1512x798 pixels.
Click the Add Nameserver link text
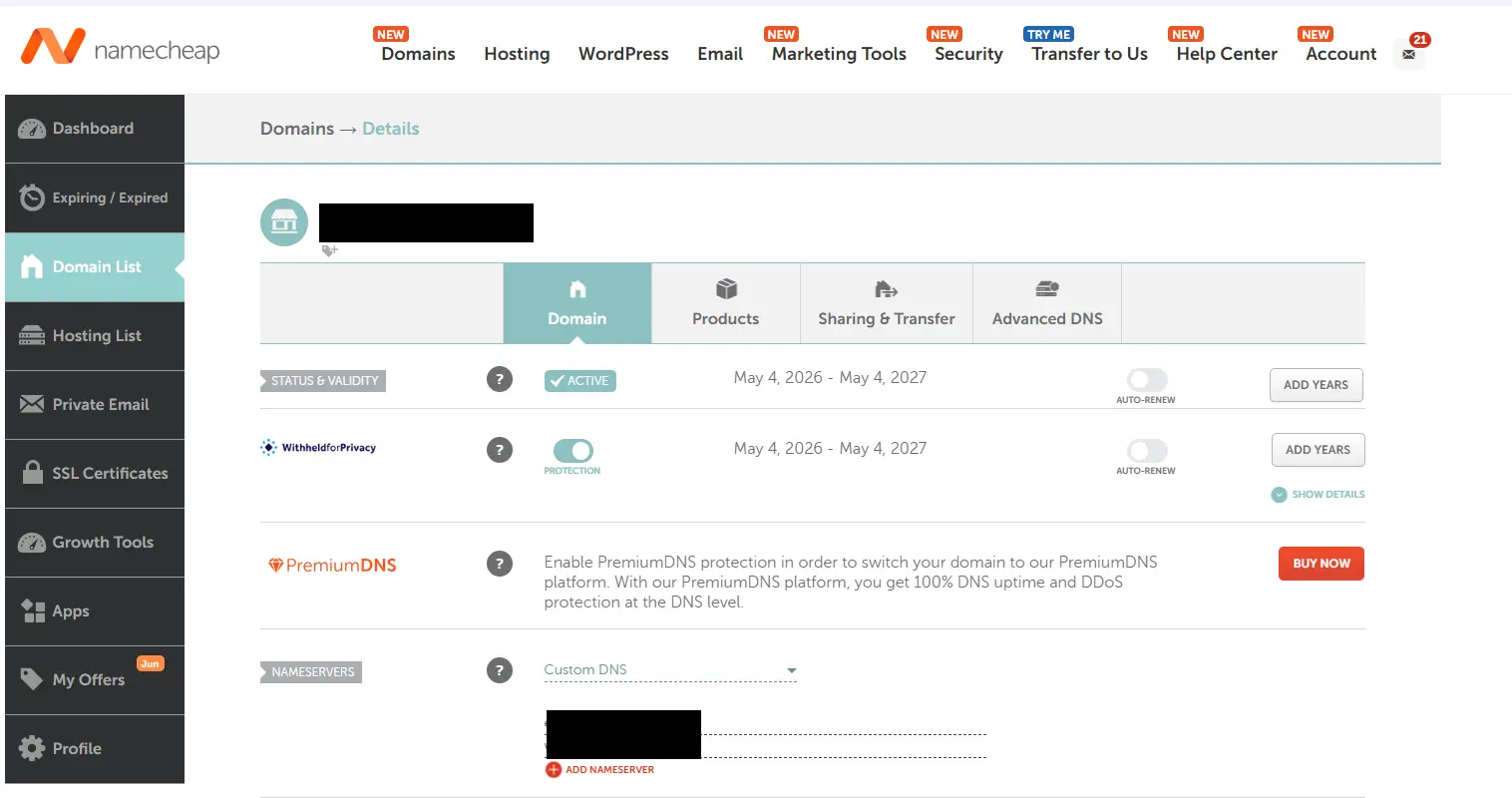click(x=610, y=770)
